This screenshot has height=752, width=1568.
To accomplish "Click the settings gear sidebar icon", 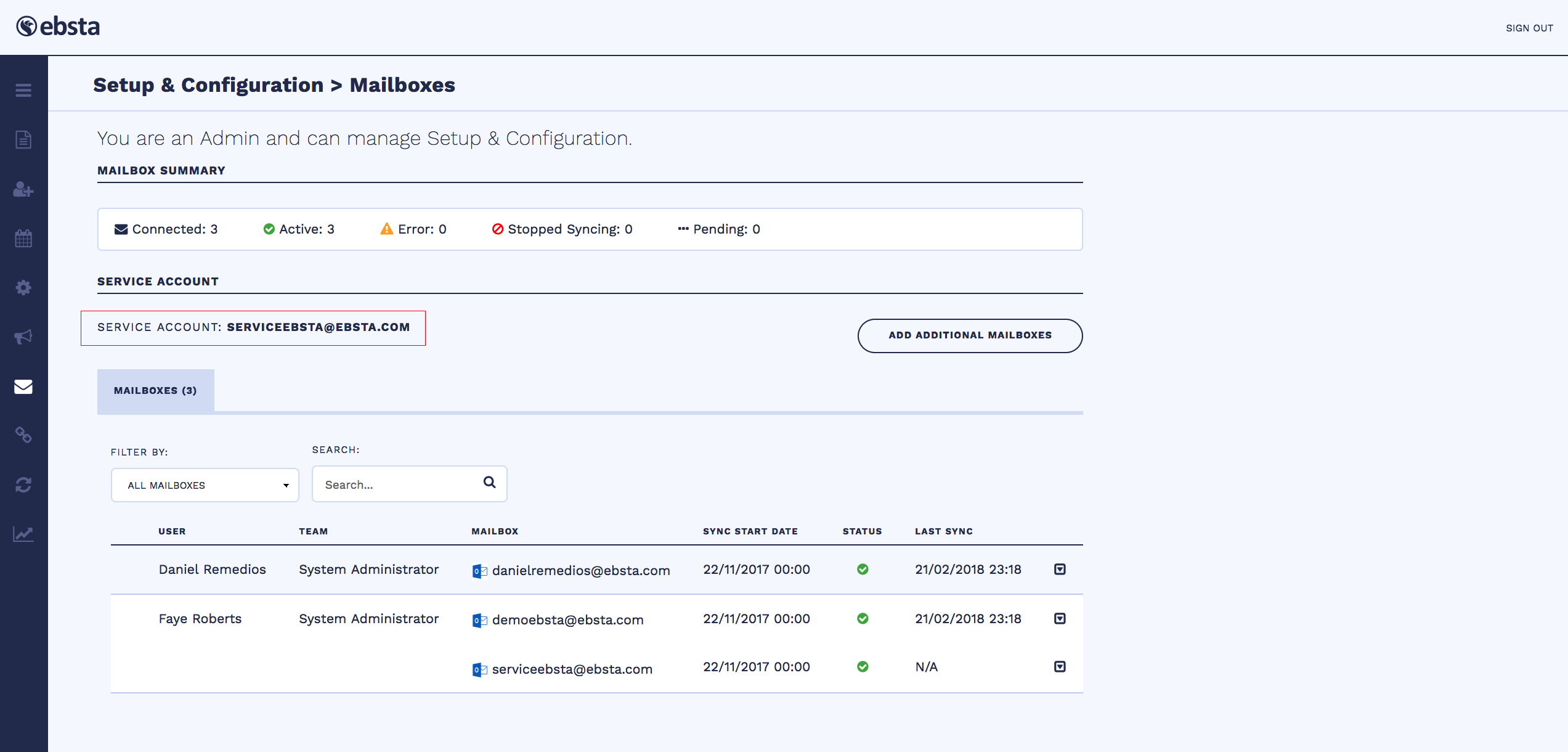I will pos(23,288).
